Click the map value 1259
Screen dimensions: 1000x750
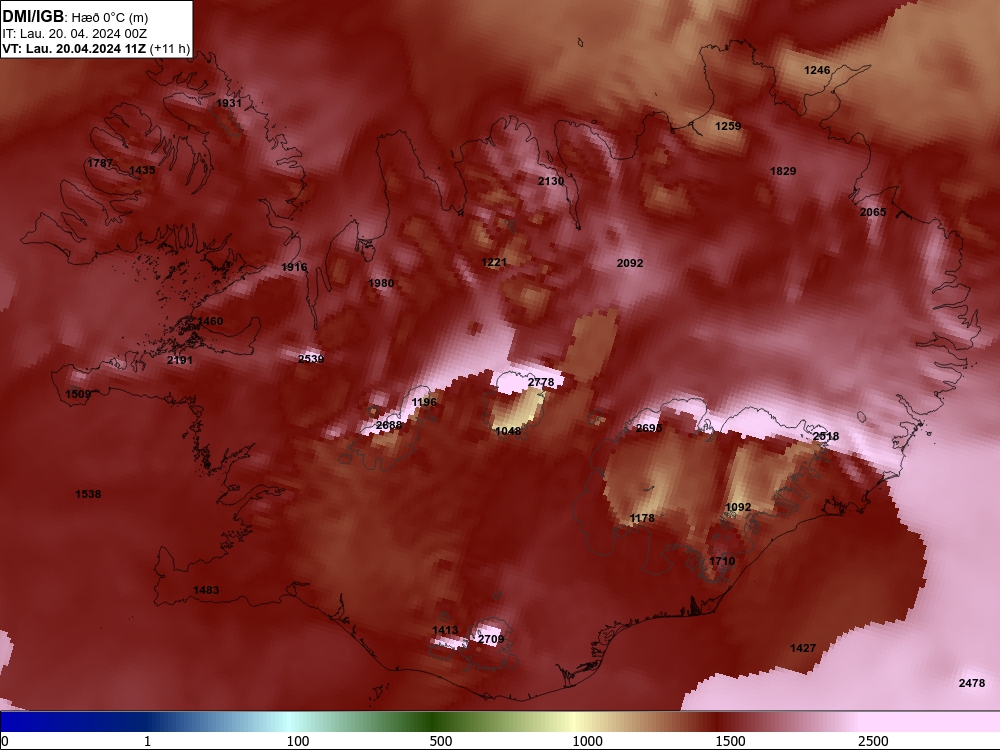728,126
